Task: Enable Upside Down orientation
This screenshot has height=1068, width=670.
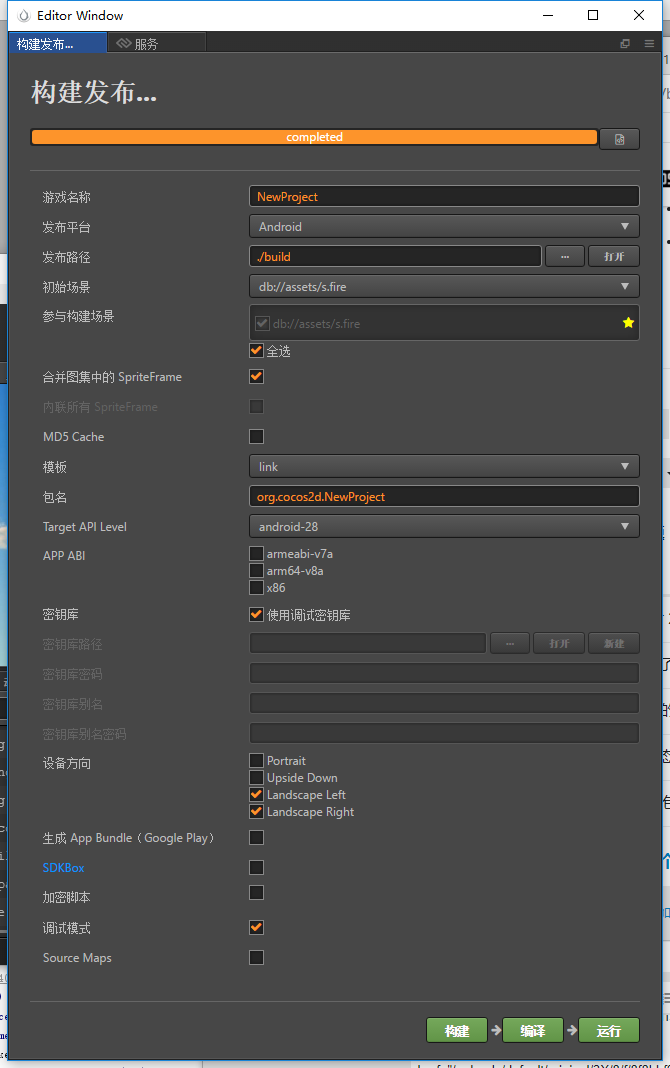Action: point(256,777)
